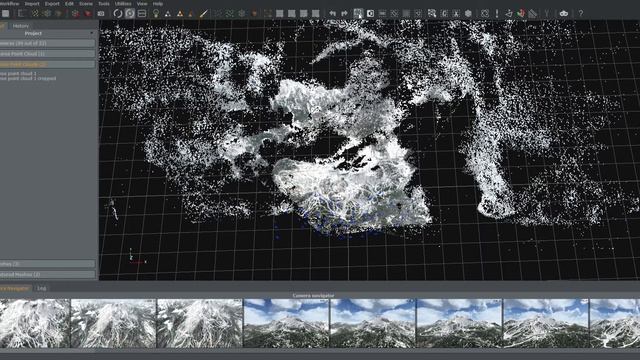Click the Y-shaped fork icon
640x360 pixels.
tap(546, 13)
